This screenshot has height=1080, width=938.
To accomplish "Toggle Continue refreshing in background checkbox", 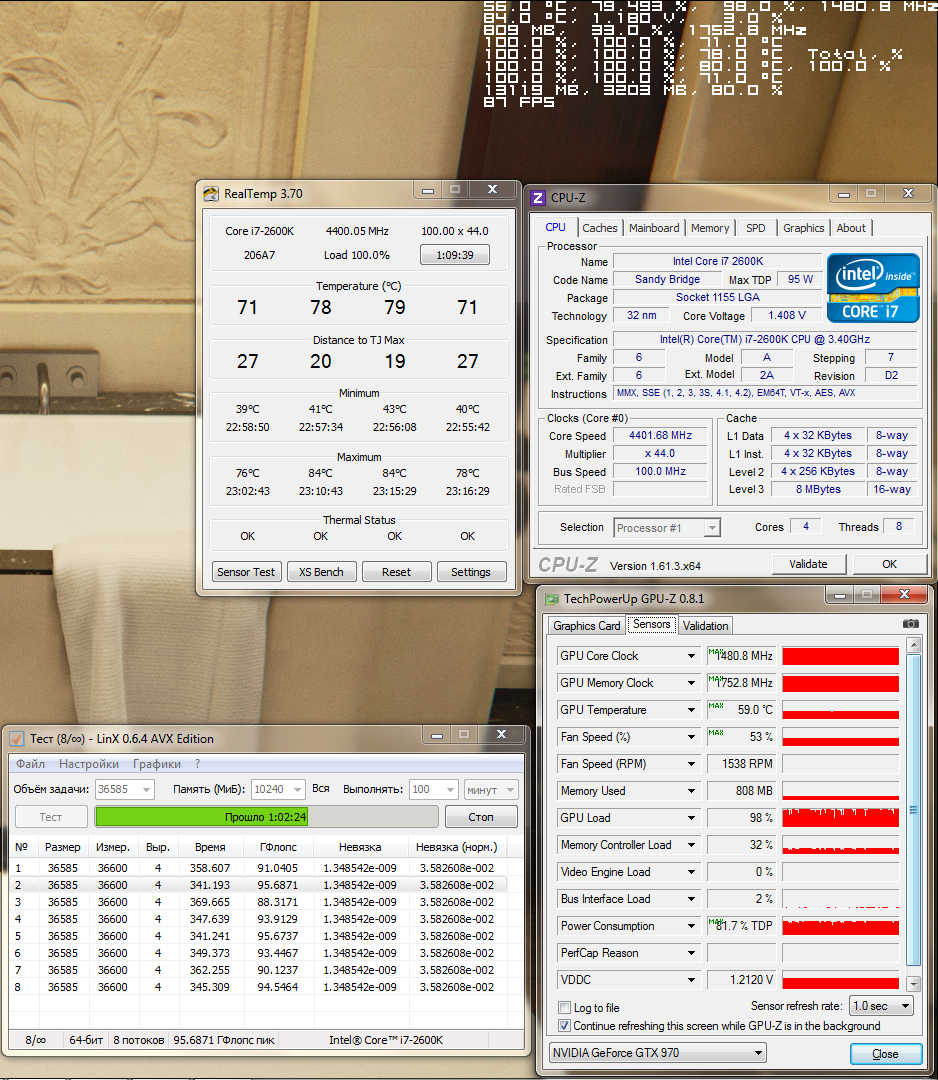I will tap(565, 1026).
